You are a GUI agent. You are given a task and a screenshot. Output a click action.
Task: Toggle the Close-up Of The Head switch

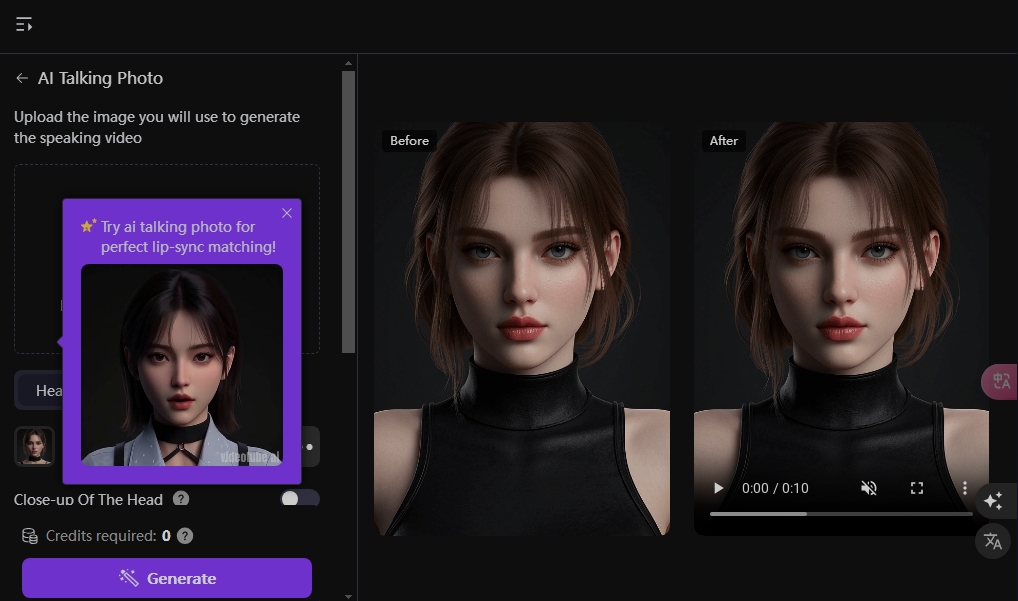coord(299,498)
